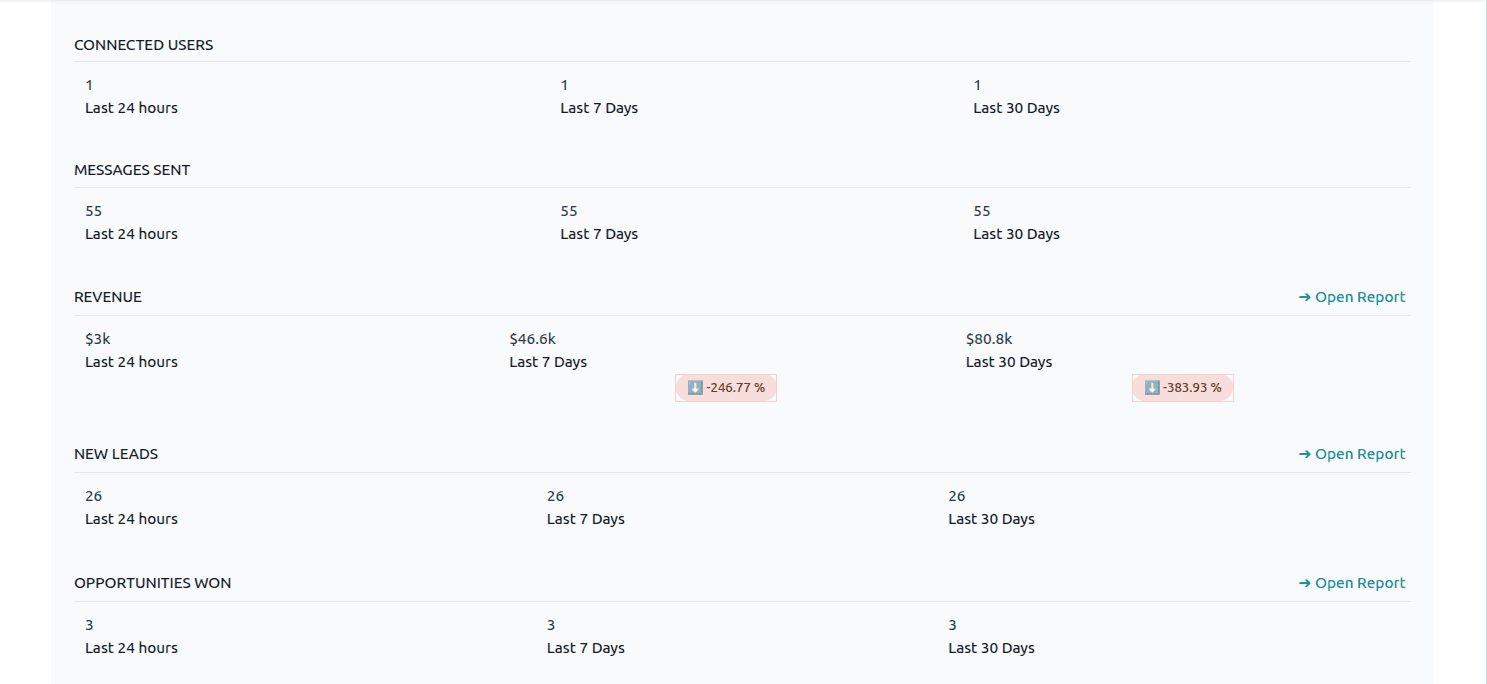Click the $80.8k Last 30 Days revenue value
Viewport: 1487px width, 684px height.
(989, 338)
